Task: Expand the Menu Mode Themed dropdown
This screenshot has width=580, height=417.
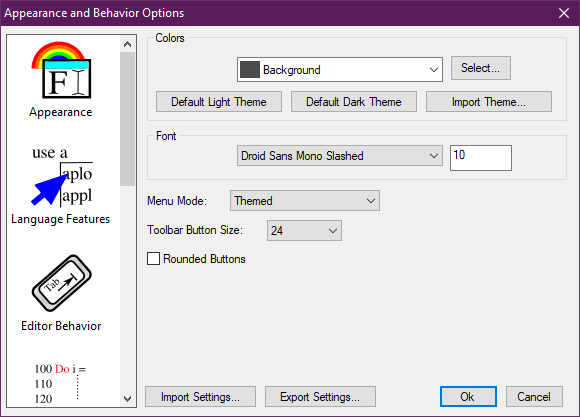Action: [x=305, y=201]
